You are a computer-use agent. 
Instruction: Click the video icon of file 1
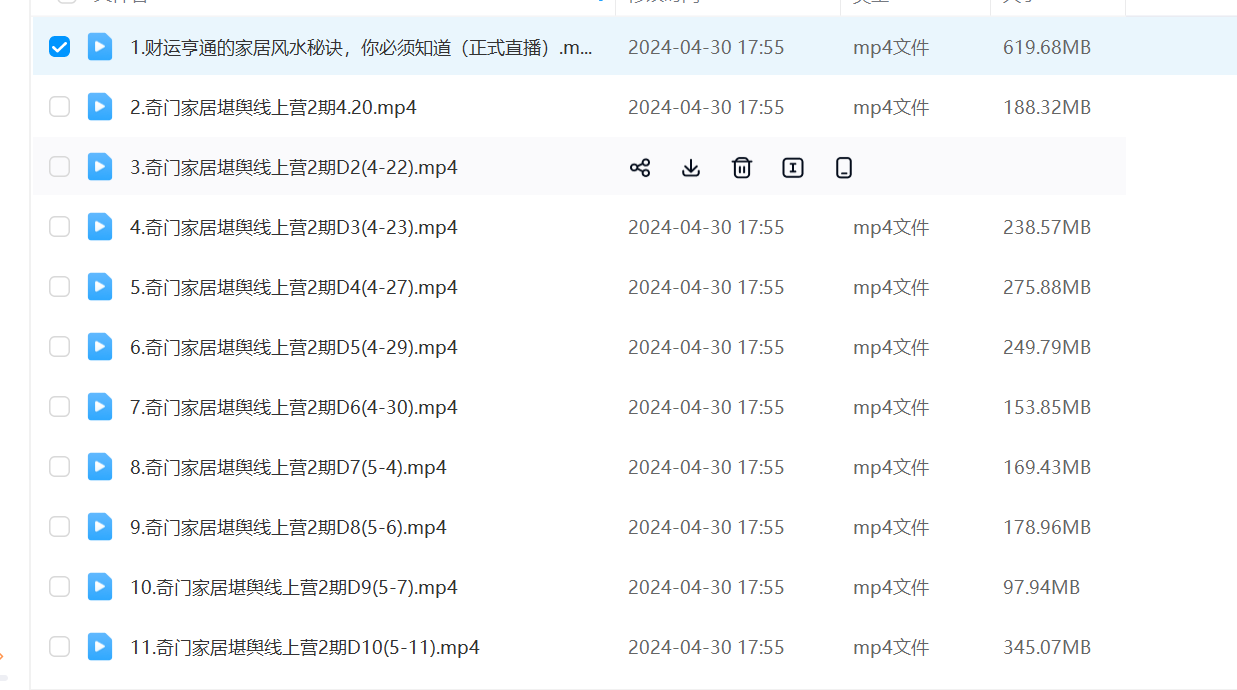[x=100, y=47]
